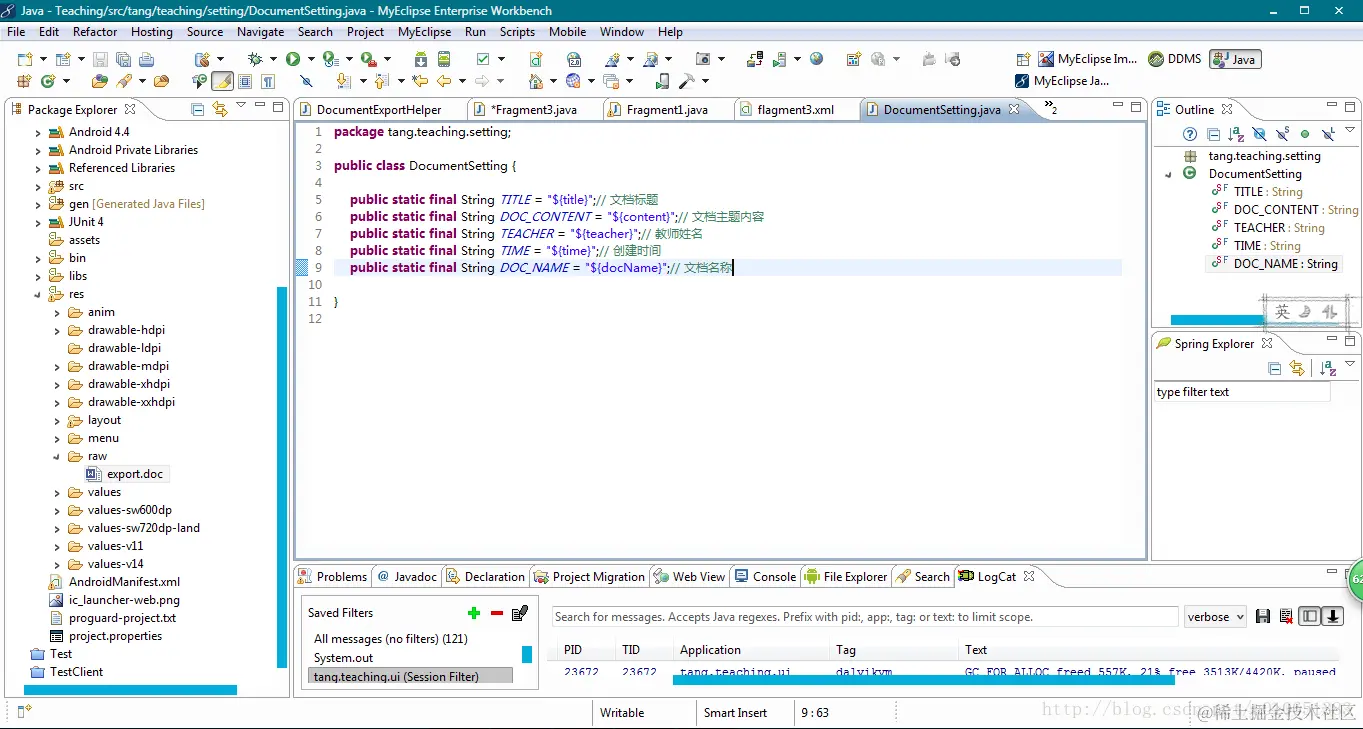Screen dimensions: 1363x729
Task: Select export.doc in Package Explorer
Action: 125,474
